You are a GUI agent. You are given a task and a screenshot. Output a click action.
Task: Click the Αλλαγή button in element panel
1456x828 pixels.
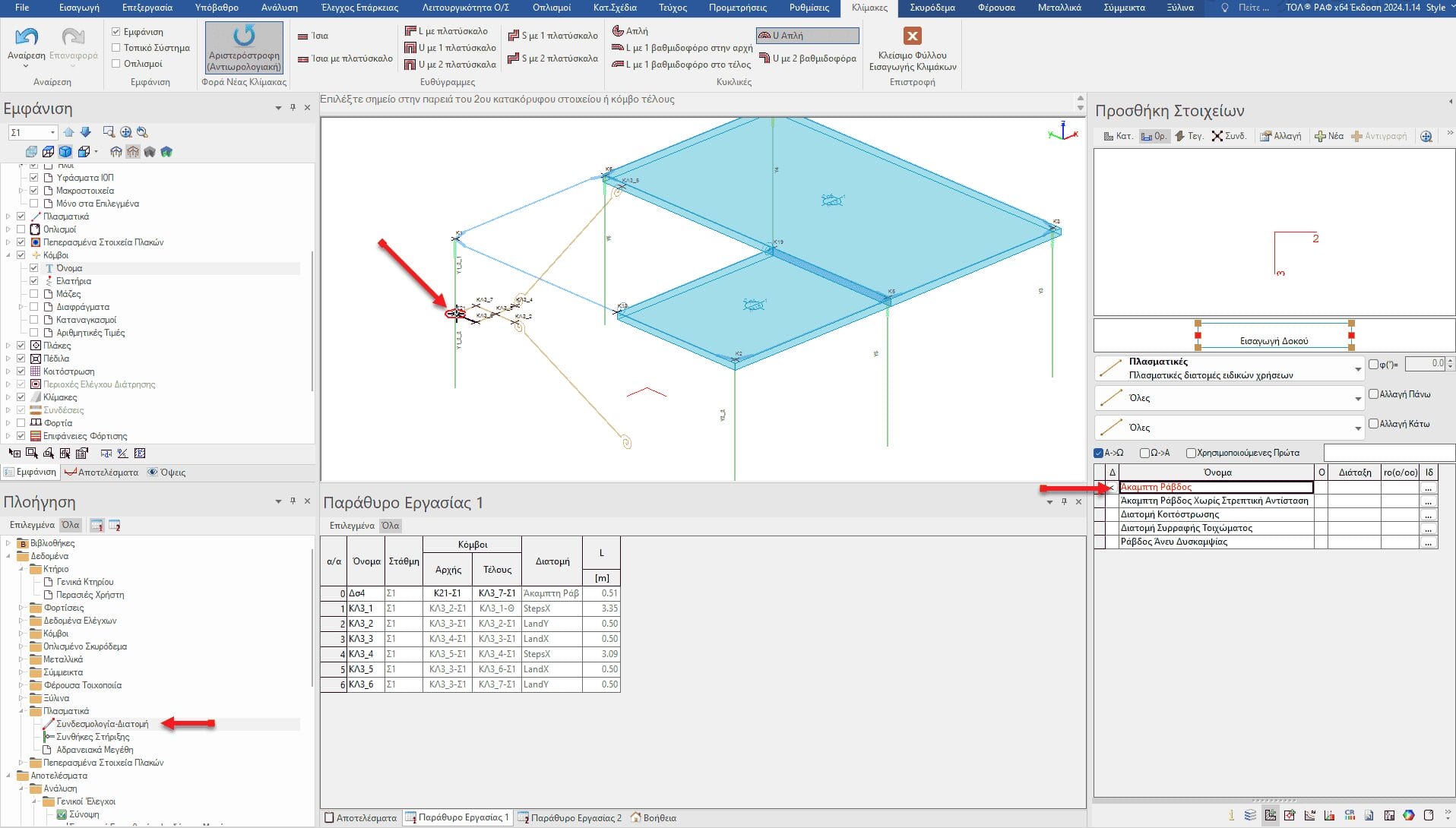(x=1280, y=136)
